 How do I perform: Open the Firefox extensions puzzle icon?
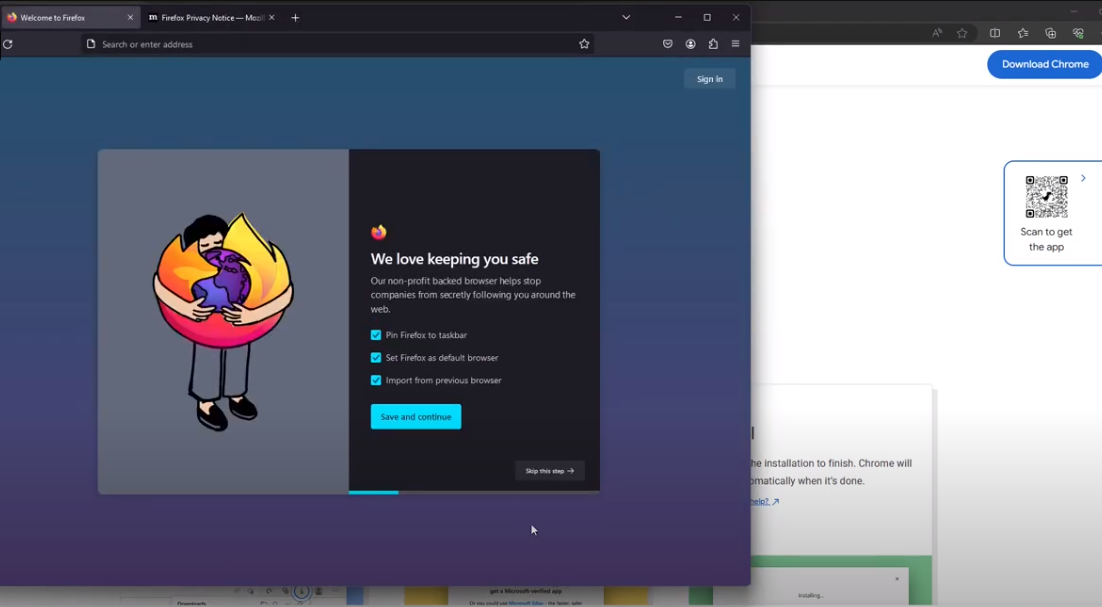point(713,44)
